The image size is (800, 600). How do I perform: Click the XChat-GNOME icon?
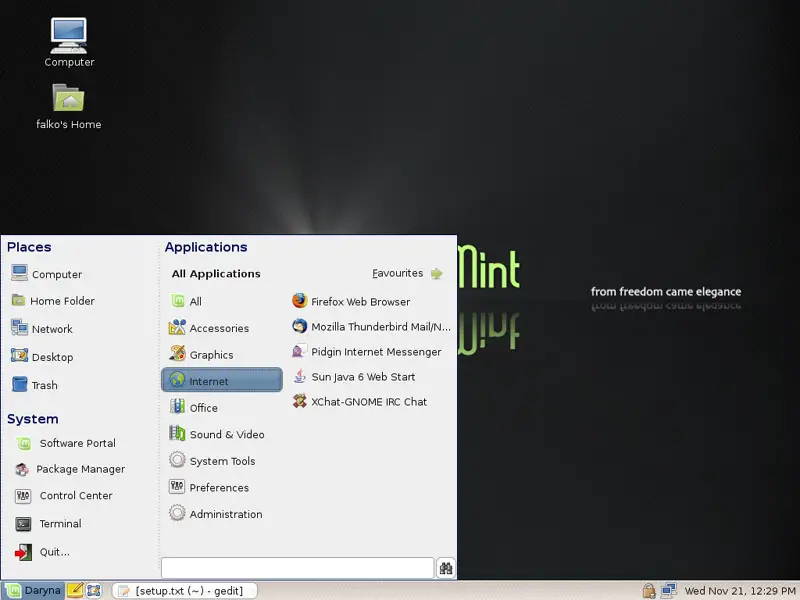[x=299, y=401]
